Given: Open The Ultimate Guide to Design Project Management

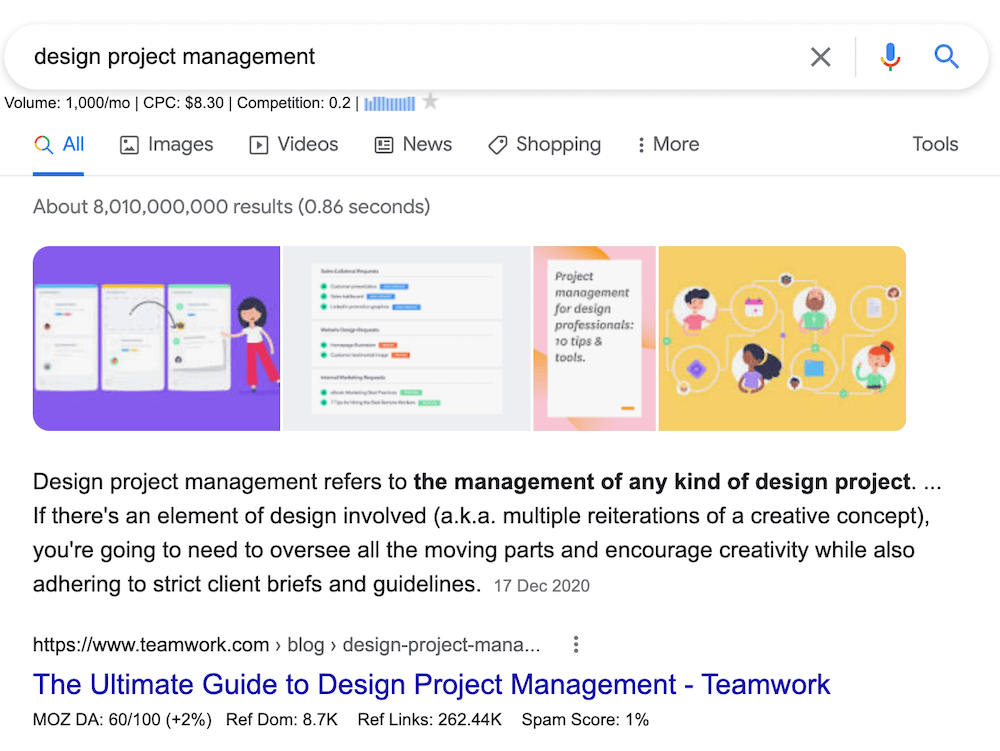Looking at the screenshot, I should [431, 684].
